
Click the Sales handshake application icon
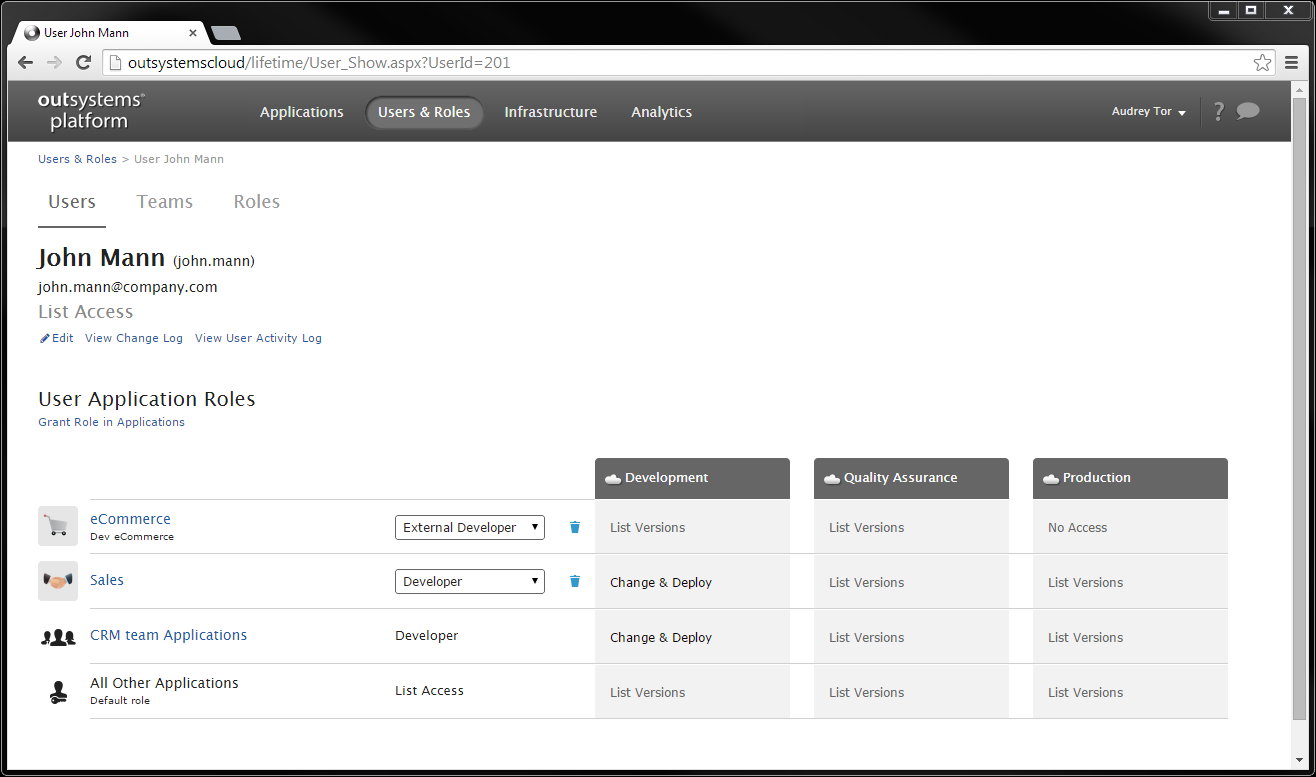coord(57,580)
